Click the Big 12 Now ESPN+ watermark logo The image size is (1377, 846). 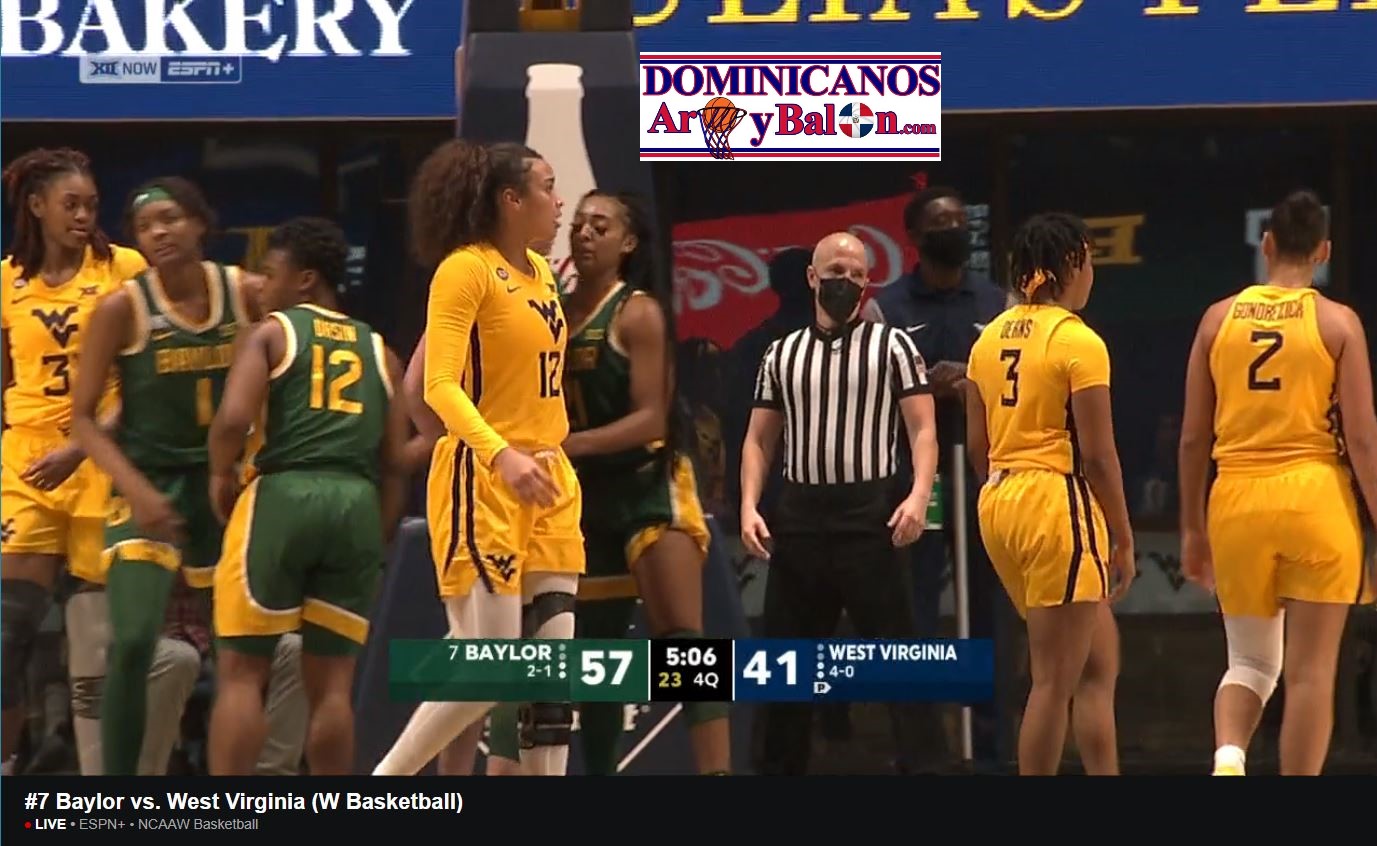160,69
